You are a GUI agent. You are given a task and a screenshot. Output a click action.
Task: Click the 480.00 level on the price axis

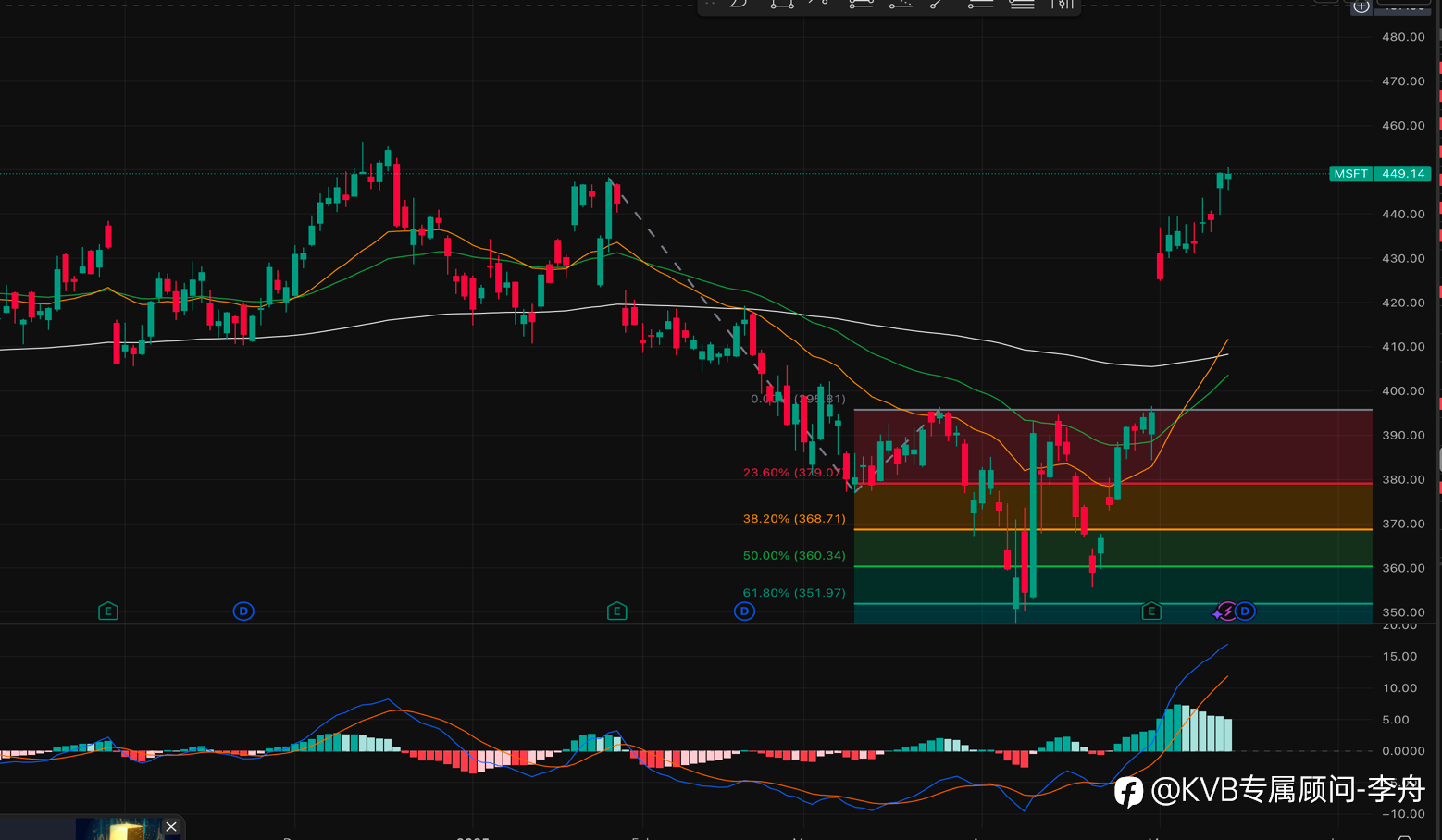click(1403, 37)
